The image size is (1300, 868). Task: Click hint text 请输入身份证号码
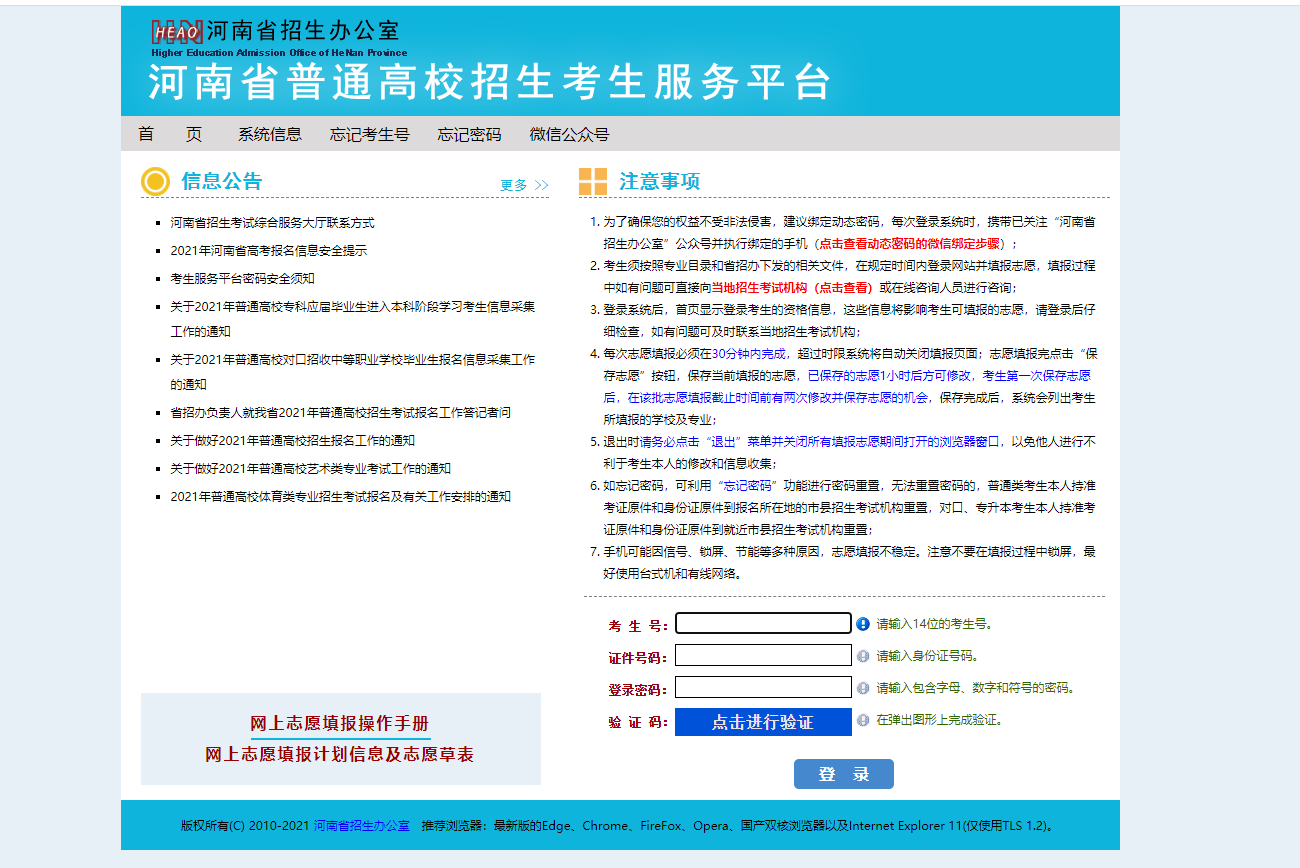(x=927, y=656)
